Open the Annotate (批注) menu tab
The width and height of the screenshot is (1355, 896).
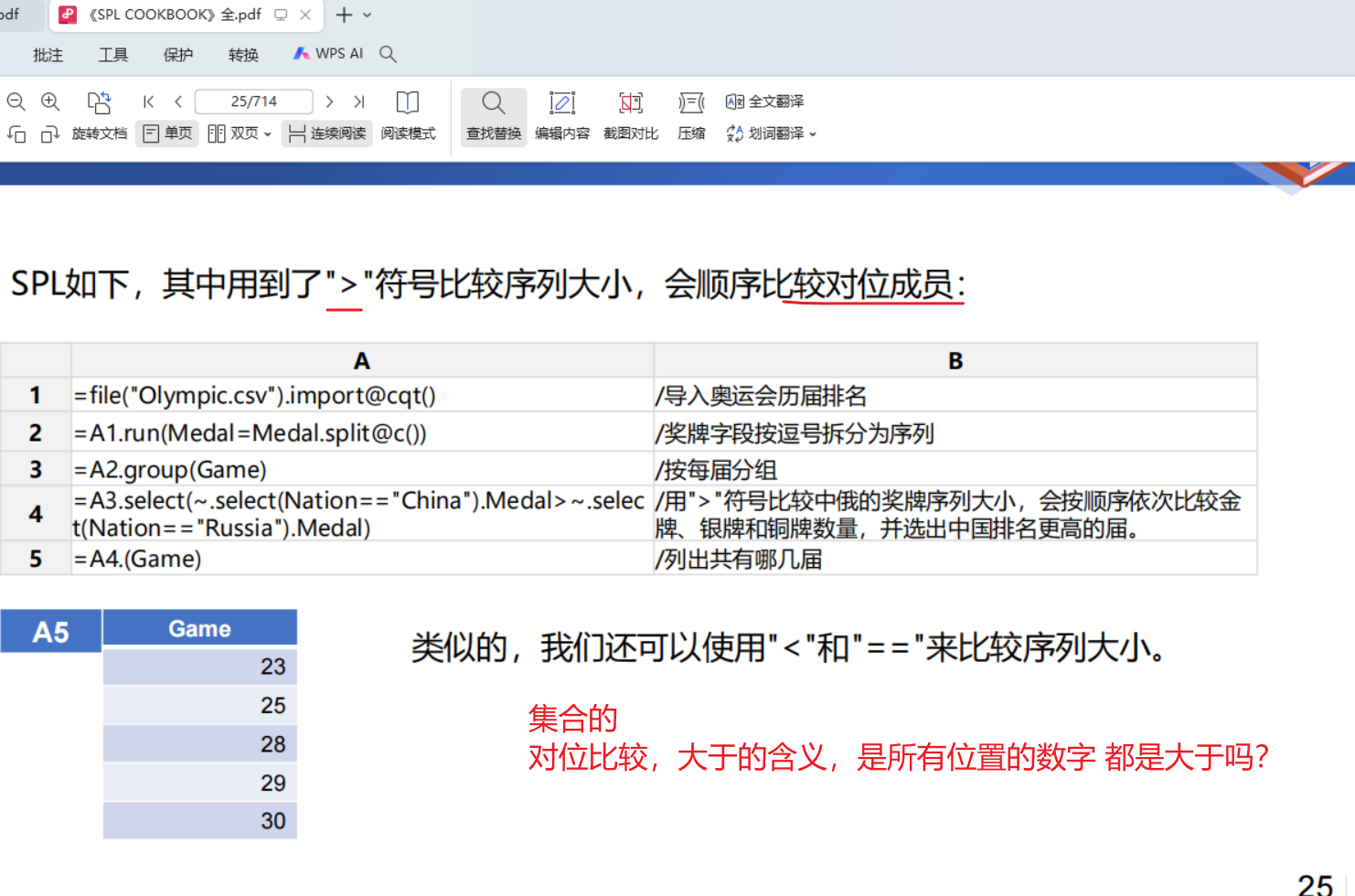click(48, 55)
